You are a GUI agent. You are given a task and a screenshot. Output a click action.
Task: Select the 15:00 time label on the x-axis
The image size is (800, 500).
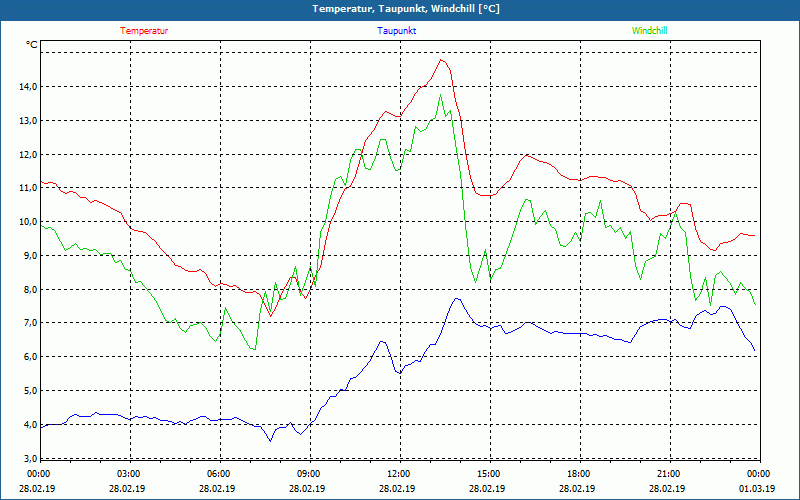[x=488, y=474]
